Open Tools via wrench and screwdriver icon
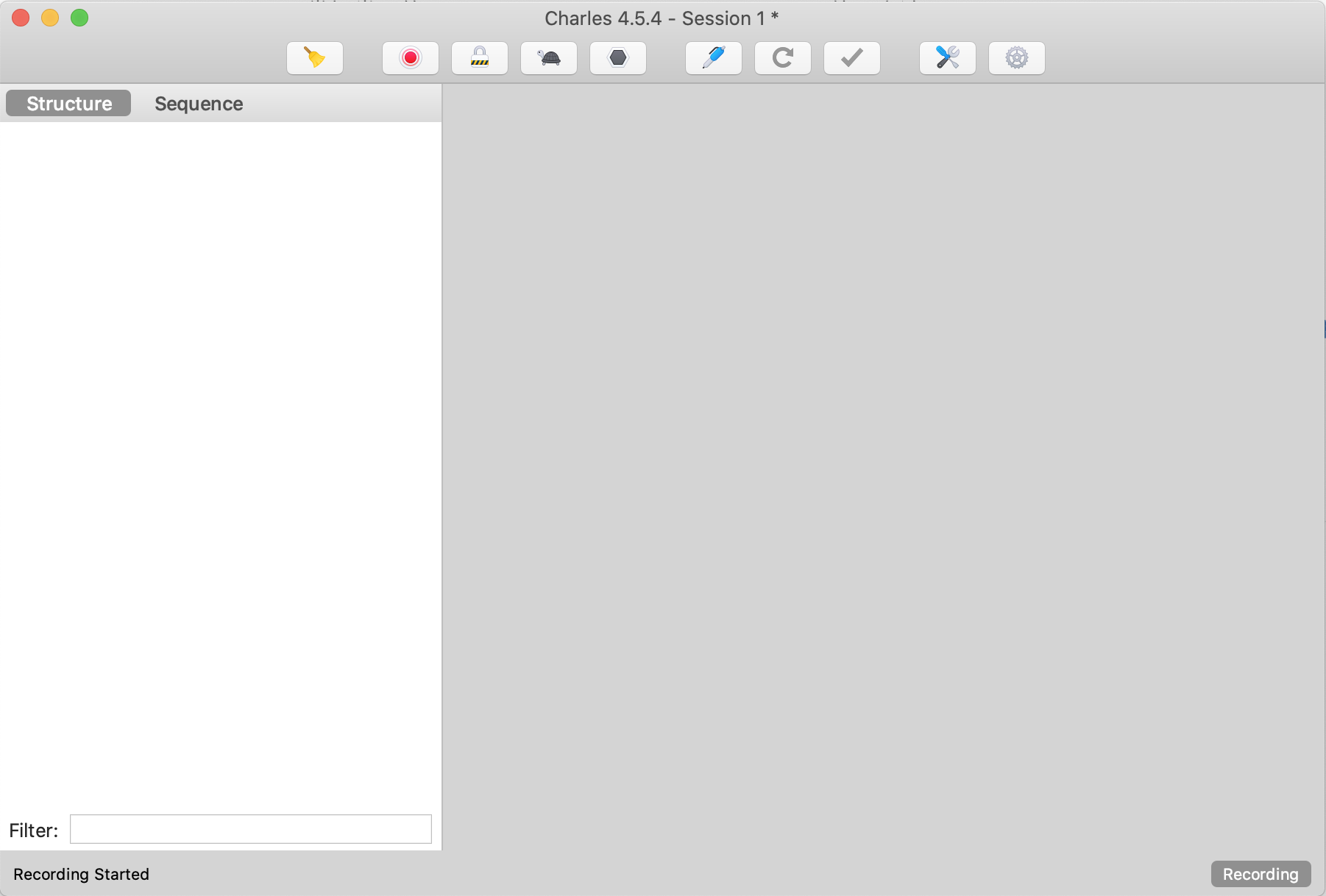This screenshot has width=1326, height=896. click(948, 58)
